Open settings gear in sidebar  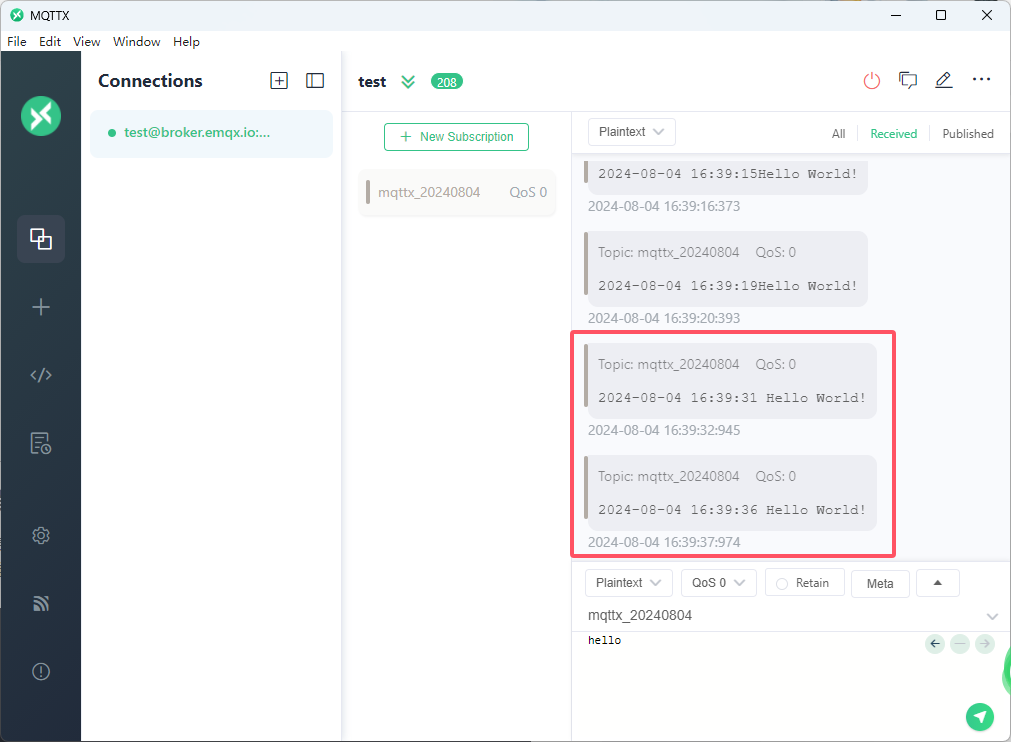coord(41,536)
